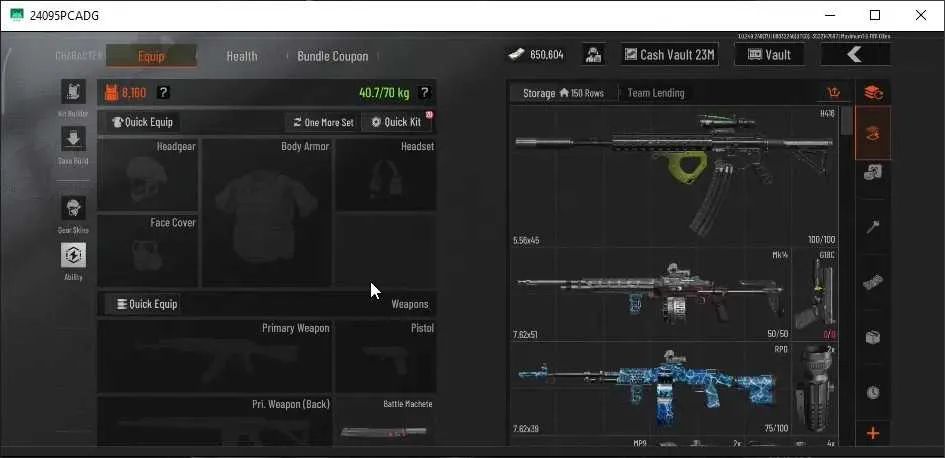Click the Quick Kit button
Screen dimensions: 945x458
[397, 122]
